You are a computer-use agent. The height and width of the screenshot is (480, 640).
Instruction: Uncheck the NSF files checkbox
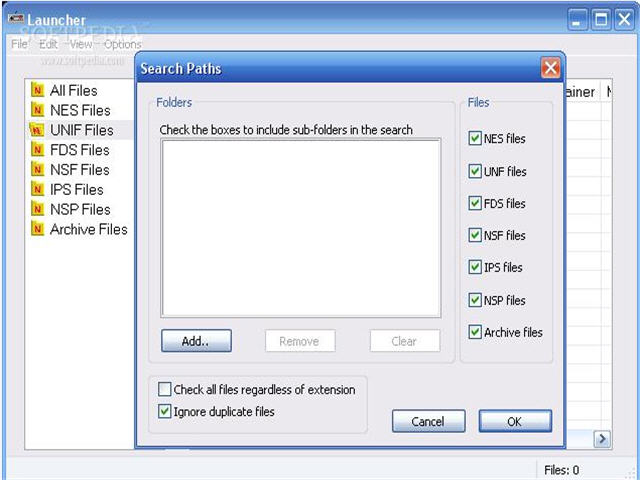475,235
